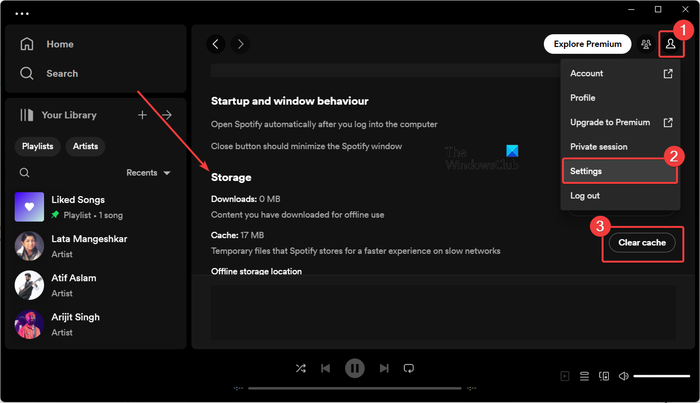Image resolution: width=700 pixels, height=403 pixels.
Task: Choose Log out in the menu
Action: click(621, 195)
